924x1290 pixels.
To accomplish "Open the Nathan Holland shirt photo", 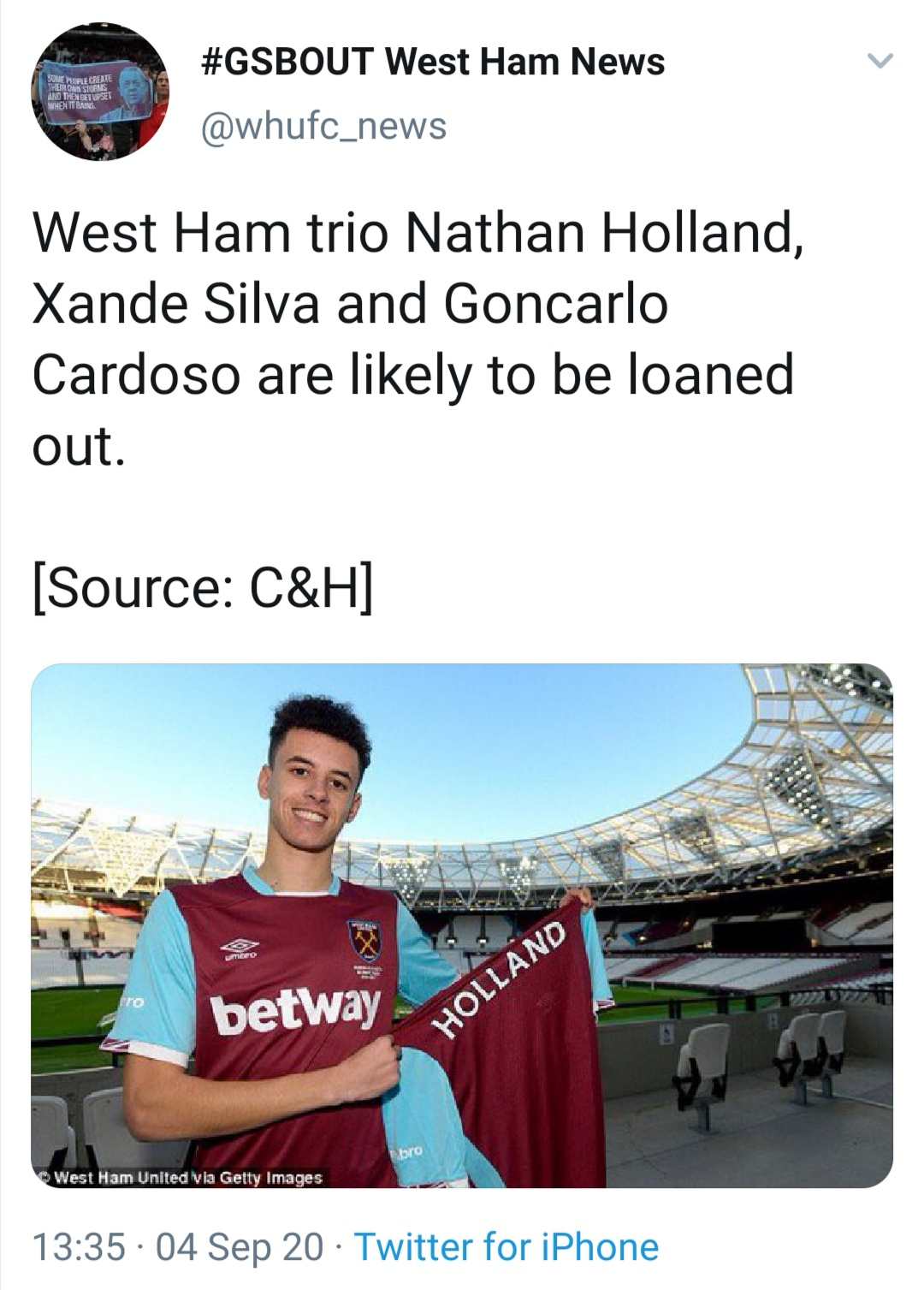I will pyautogui.click(x=462, y=925).
